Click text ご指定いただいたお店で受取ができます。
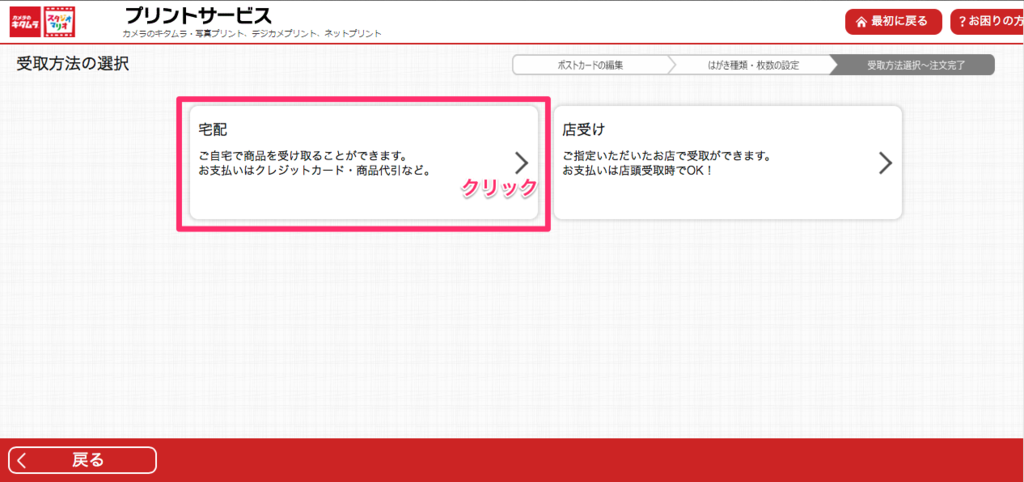Viewport: 1024px width, 482px height. (x=667, y=157)
